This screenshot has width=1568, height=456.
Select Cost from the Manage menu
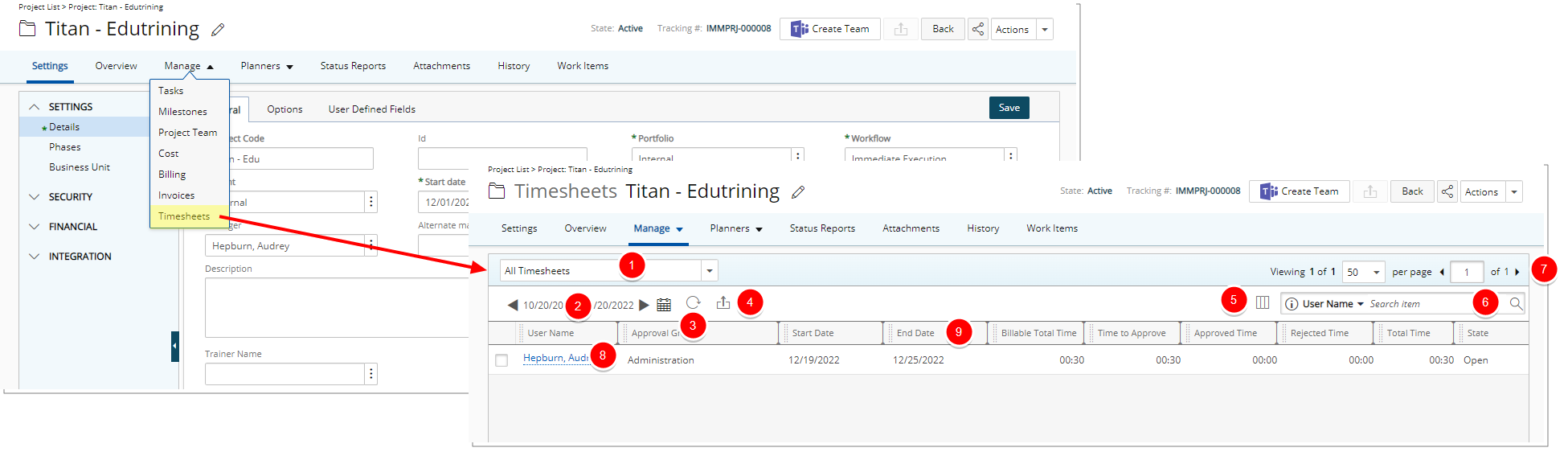click(190, 154)
